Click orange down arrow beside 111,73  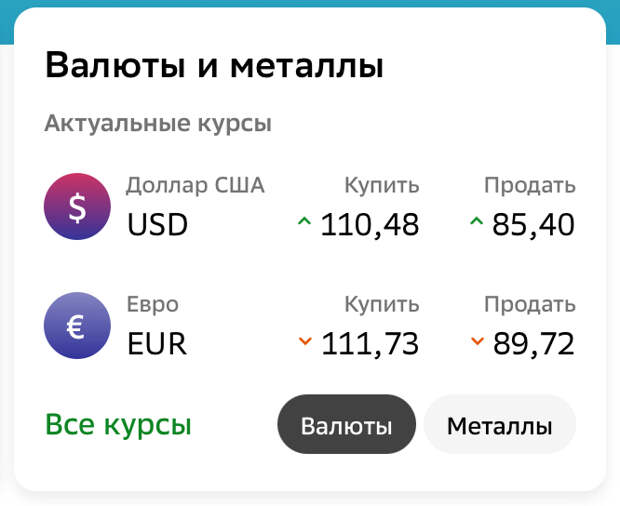tap(305, 341)
